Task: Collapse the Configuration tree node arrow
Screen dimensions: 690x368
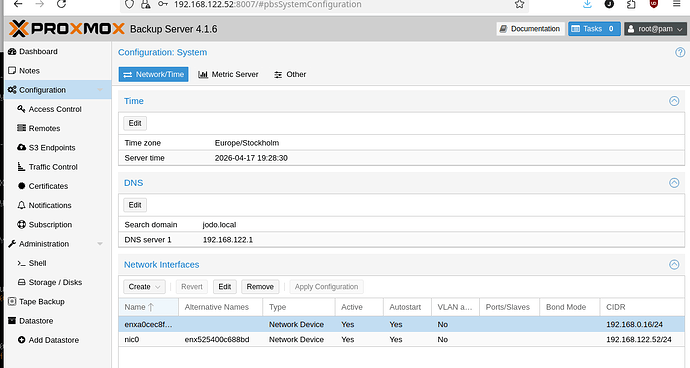Action: click(100, 90)
